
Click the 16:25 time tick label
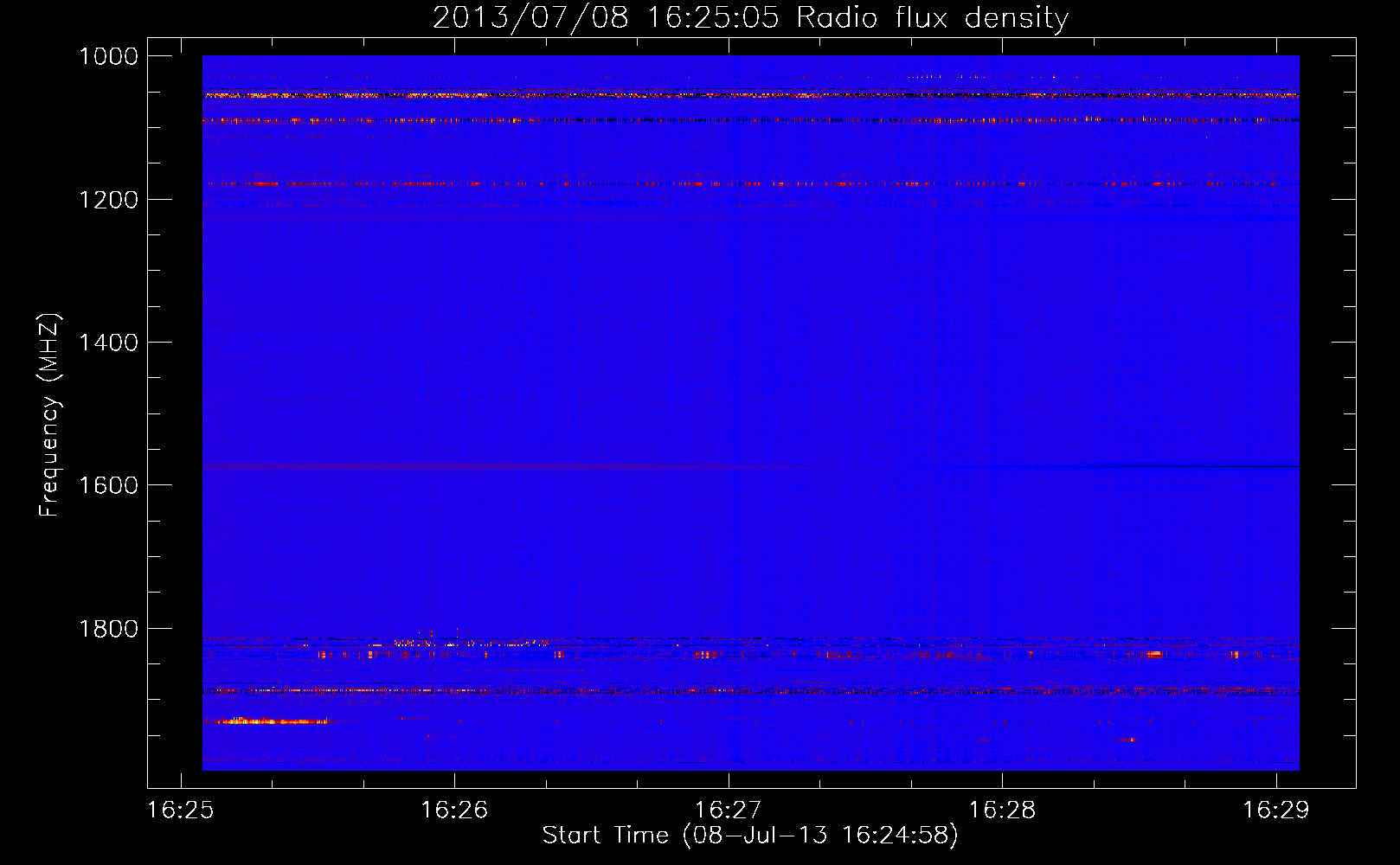[181, 811]
